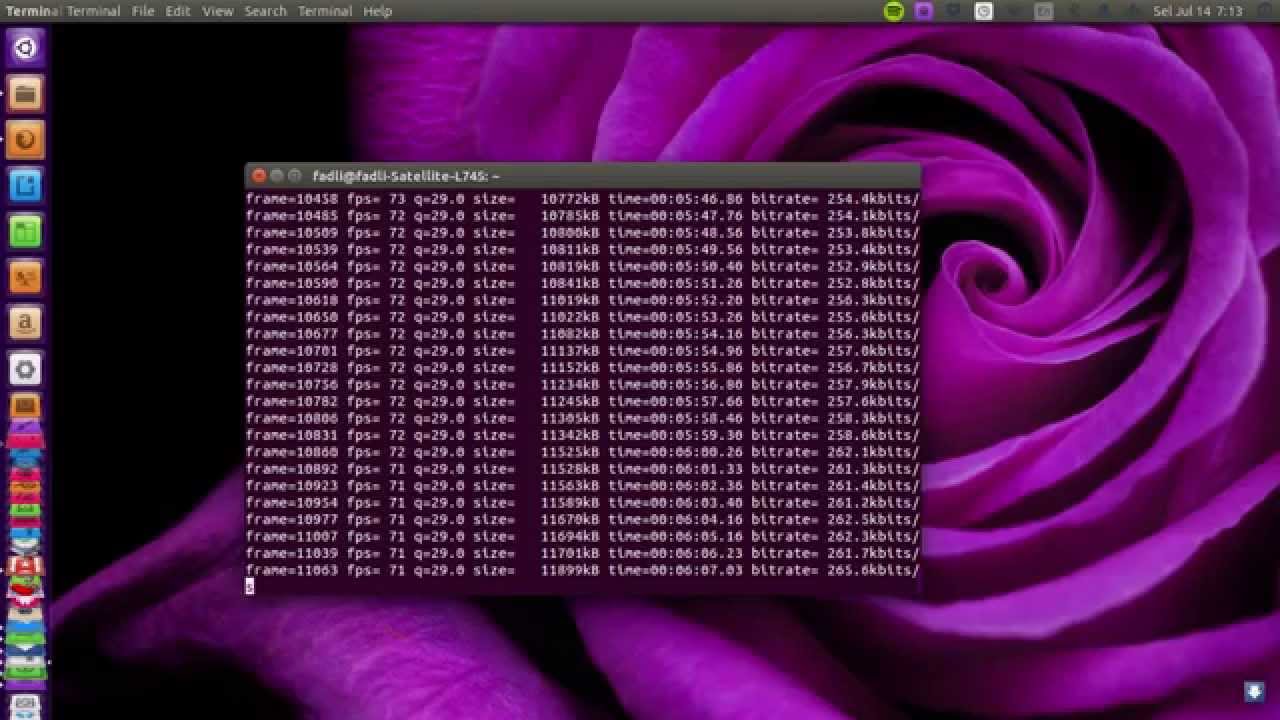Open System Settings from the dock

pos(26,370)
